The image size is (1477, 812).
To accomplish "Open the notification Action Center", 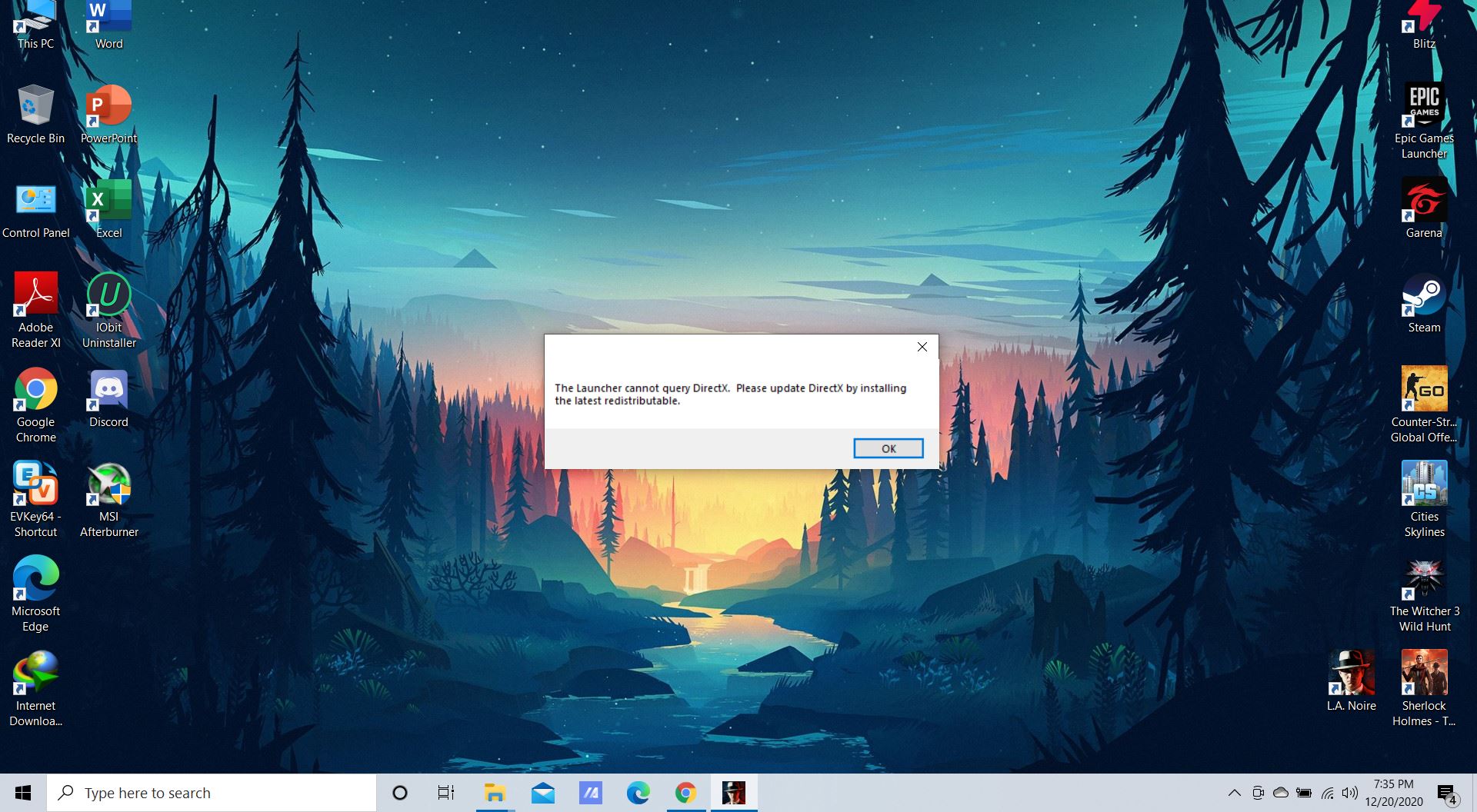I will coord(1447,793).
